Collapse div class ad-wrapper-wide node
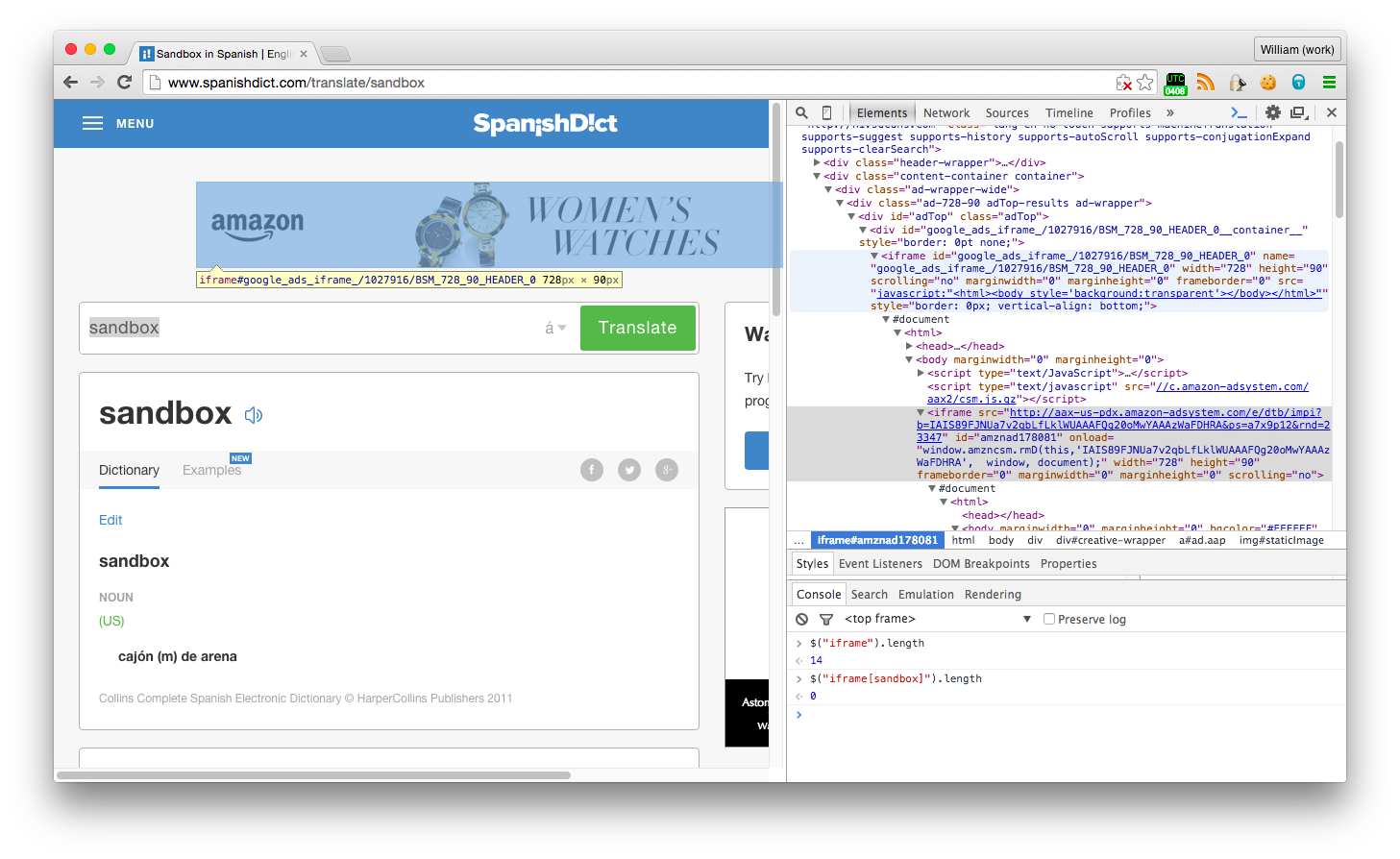 828,189
